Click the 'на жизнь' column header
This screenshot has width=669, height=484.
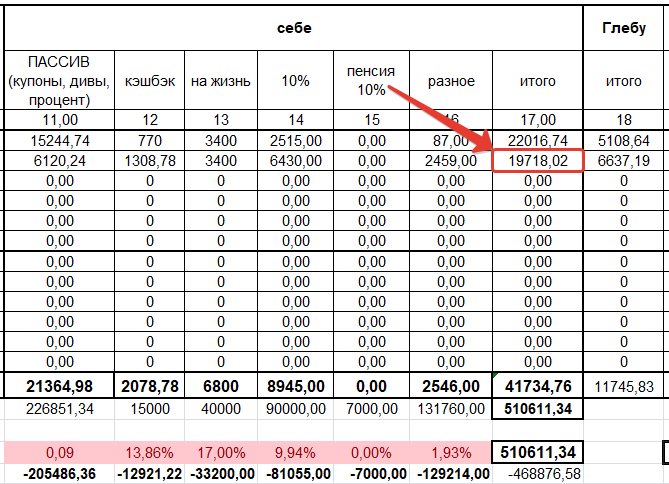click(221, 81)
